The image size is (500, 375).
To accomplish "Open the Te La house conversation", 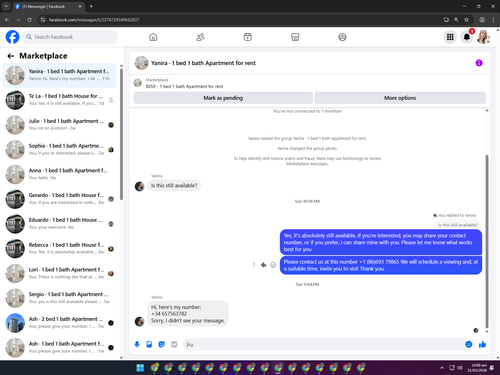I will point(60,100).
